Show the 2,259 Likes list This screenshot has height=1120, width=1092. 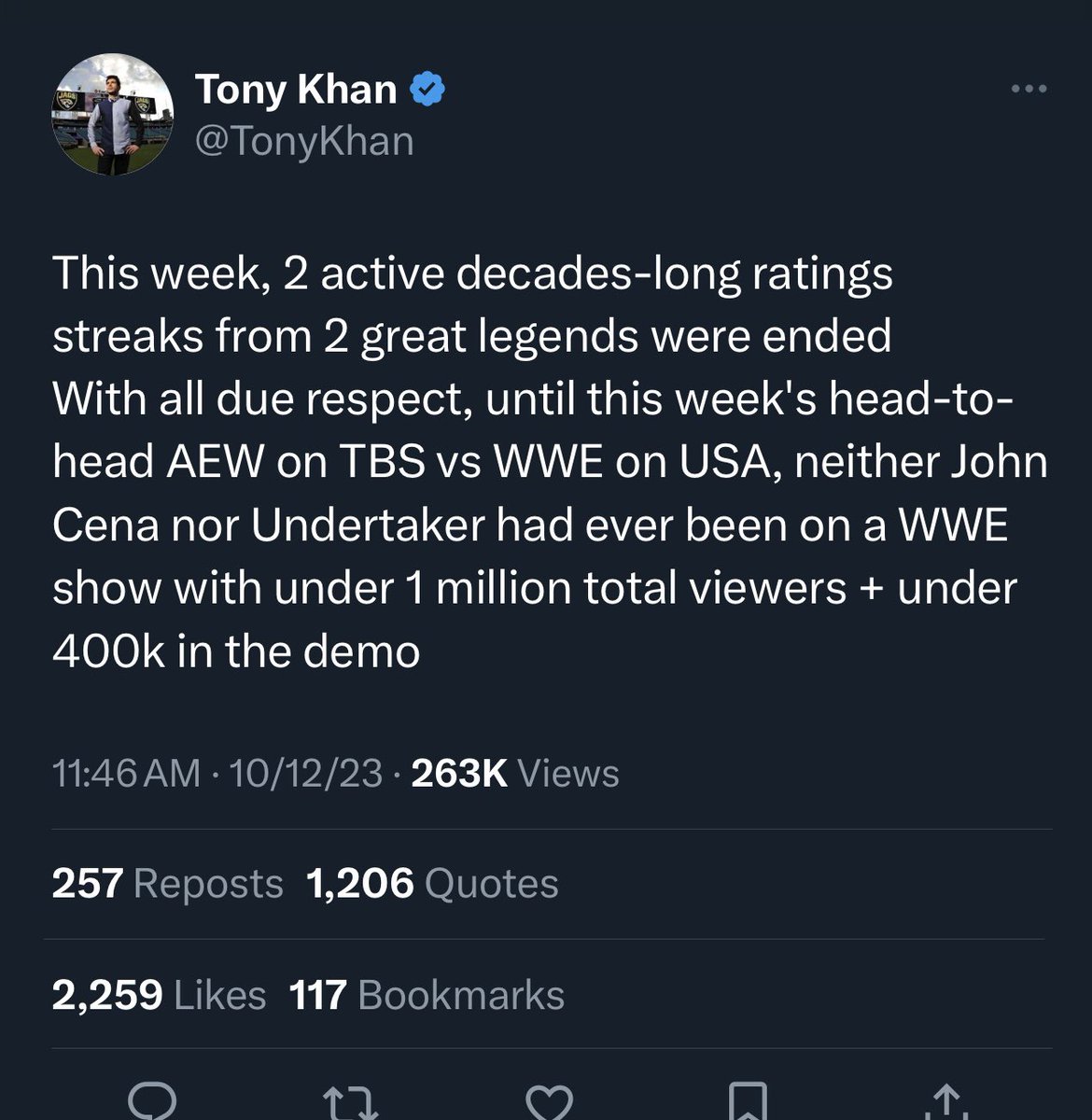click(x=159, y=995)
